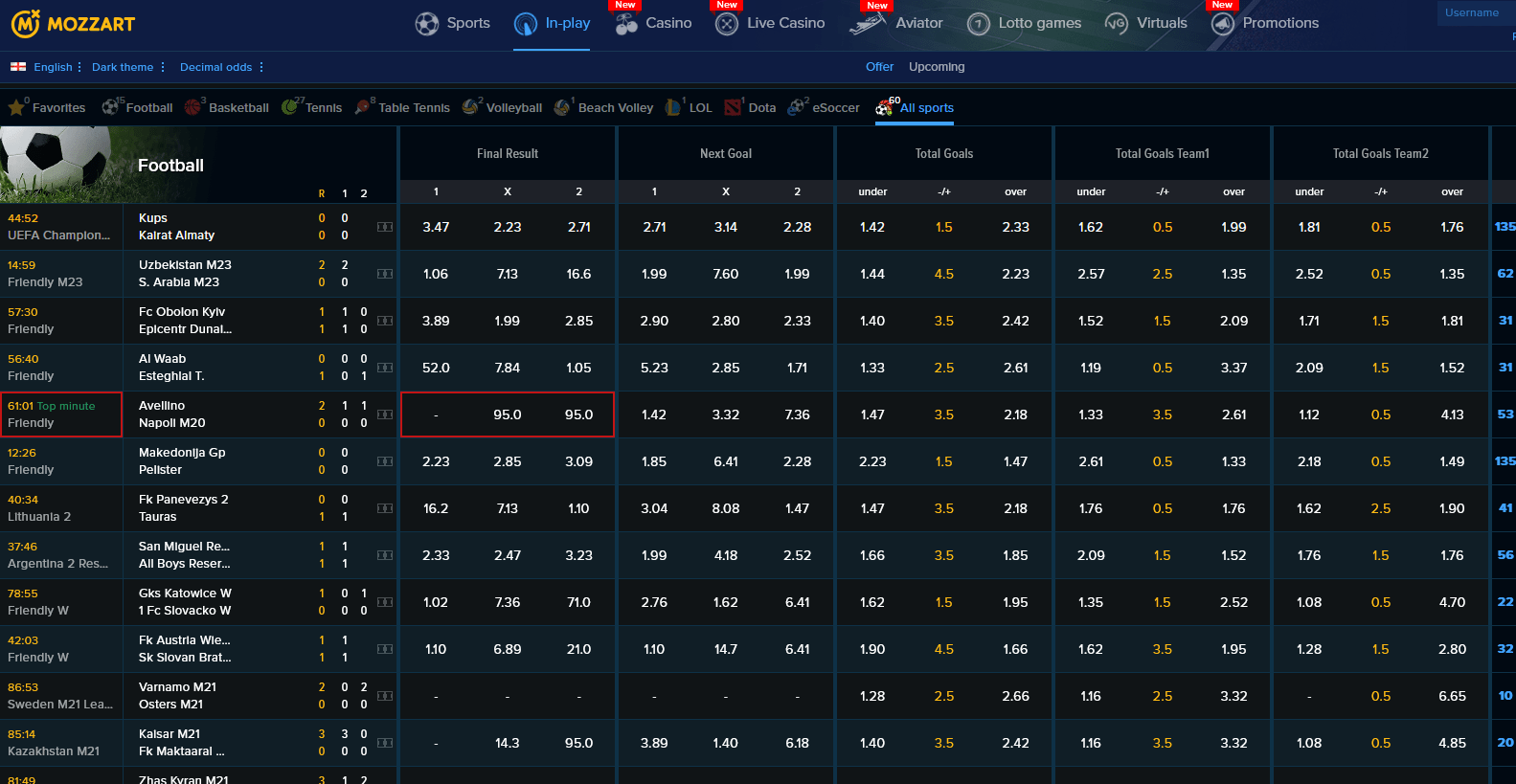Screen dimensions: 1516x784
Task: Click the Promotions megaphone icon
Action: 1222,24
